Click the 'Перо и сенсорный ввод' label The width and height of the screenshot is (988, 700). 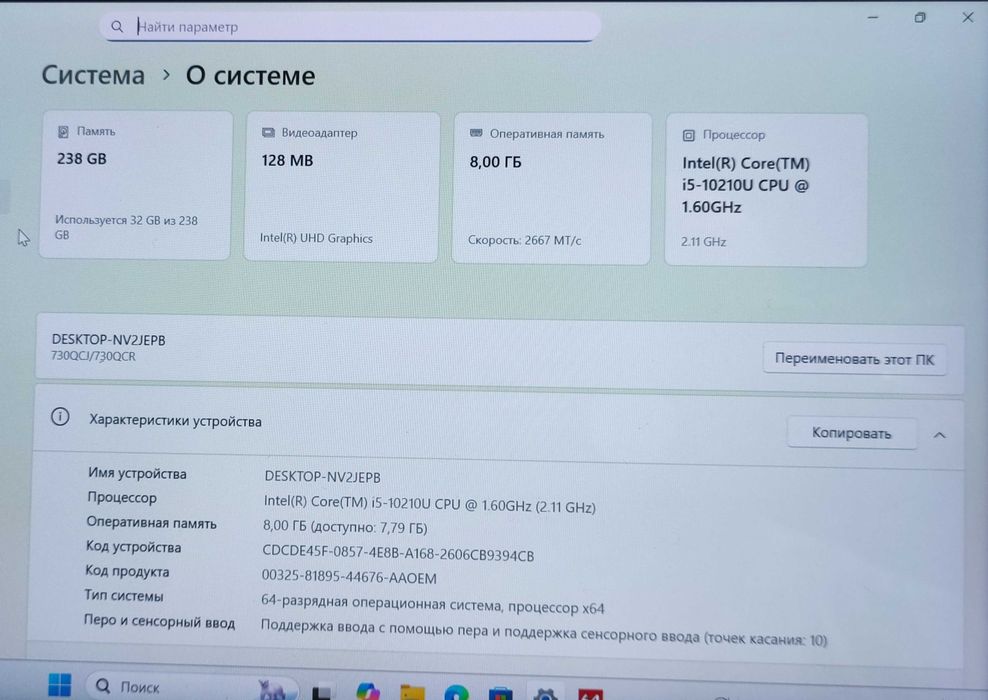pyautogui.click(x=159, y=622)
